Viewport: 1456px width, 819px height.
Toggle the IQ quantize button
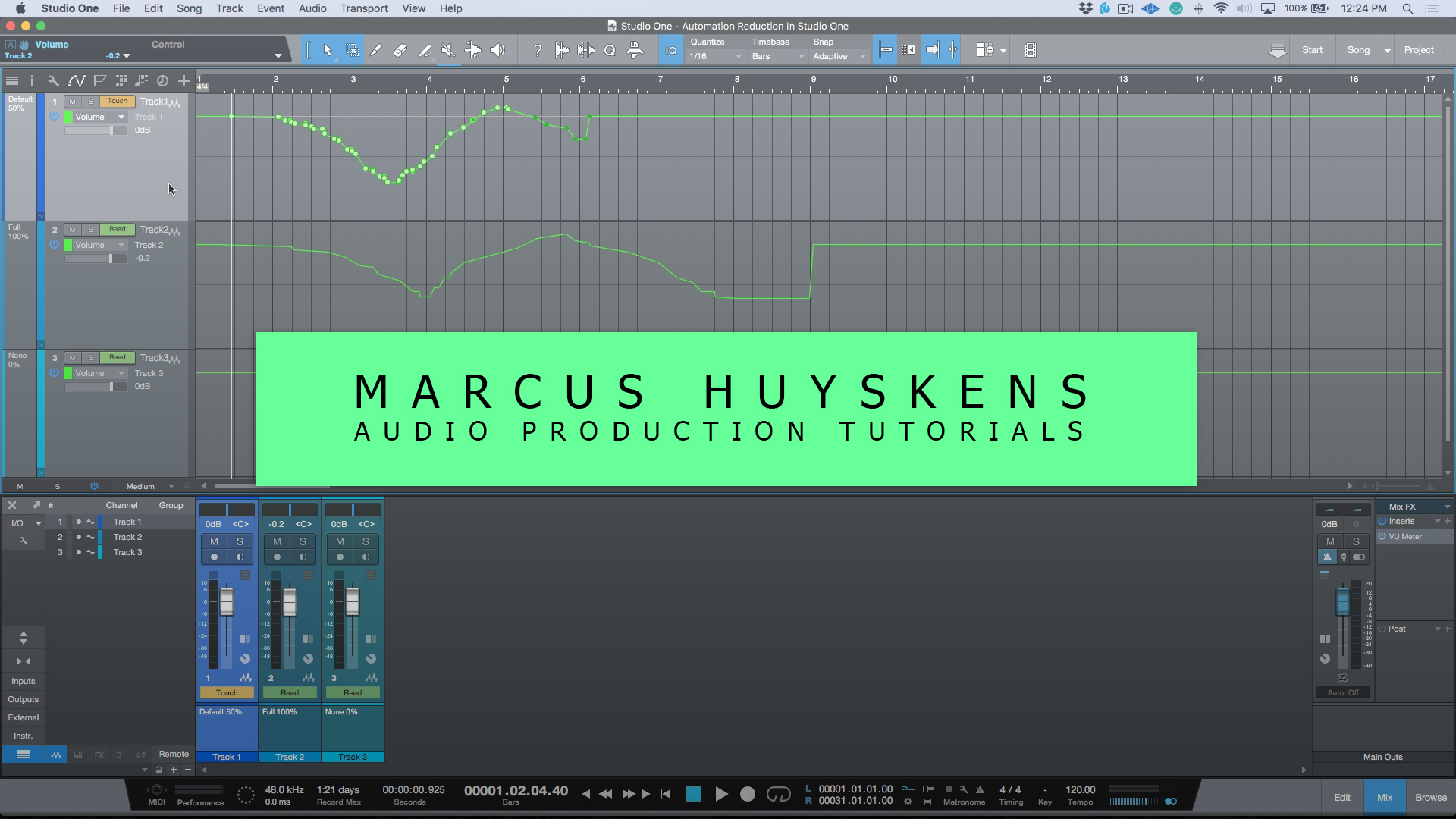click(670, 50)
